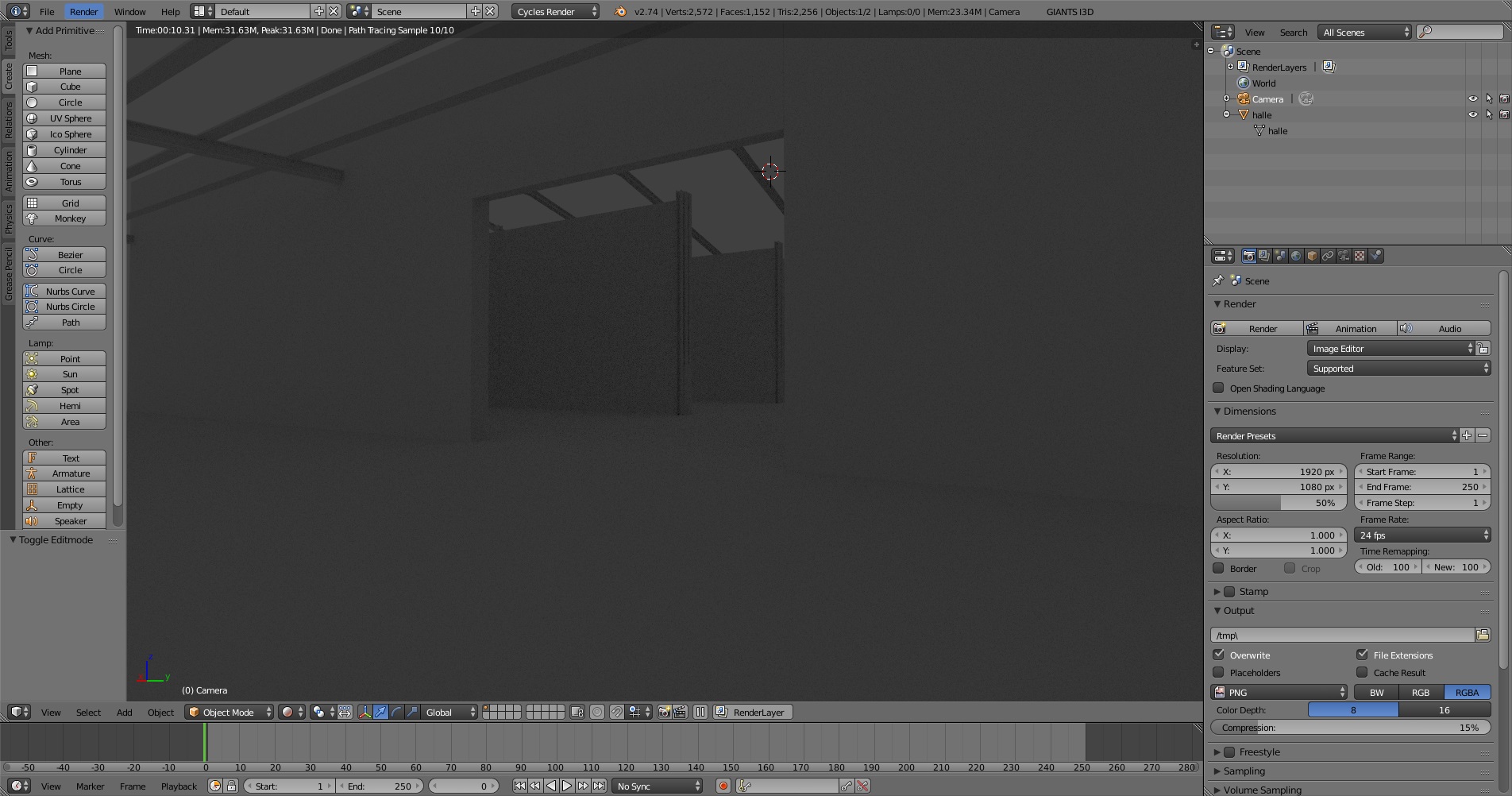The width and height of the screenshot is (1512, 796).
Task: Switch to the Relations side tab
Action: click(x=9, y=120)
